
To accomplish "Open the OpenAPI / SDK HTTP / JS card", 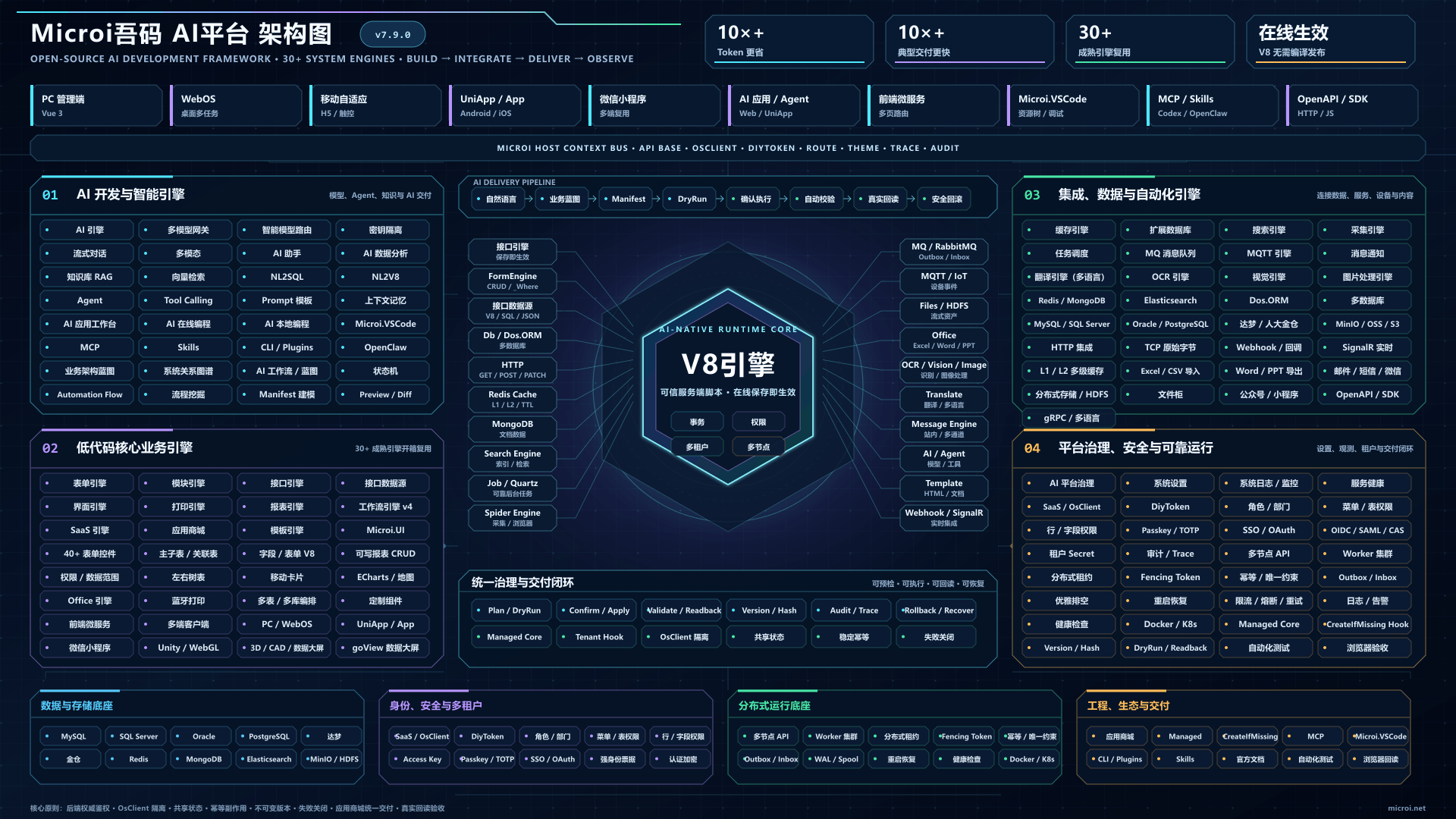I will coord(1352,105).
